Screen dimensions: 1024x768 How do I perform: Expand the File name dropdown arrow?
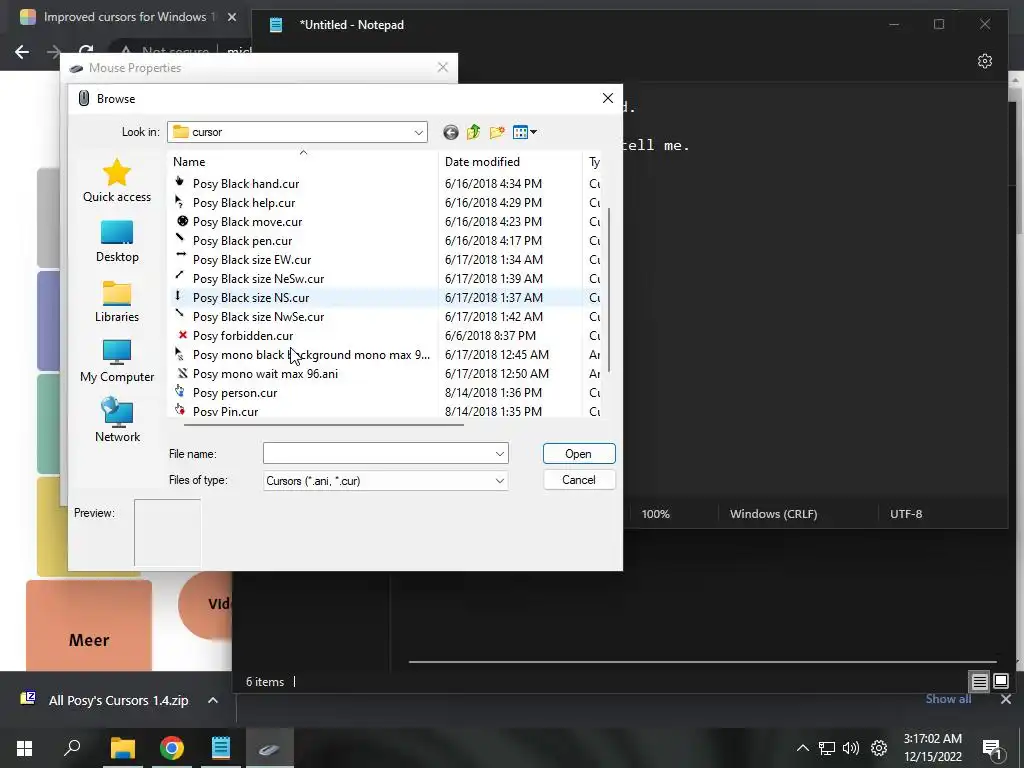pos(500,454)
